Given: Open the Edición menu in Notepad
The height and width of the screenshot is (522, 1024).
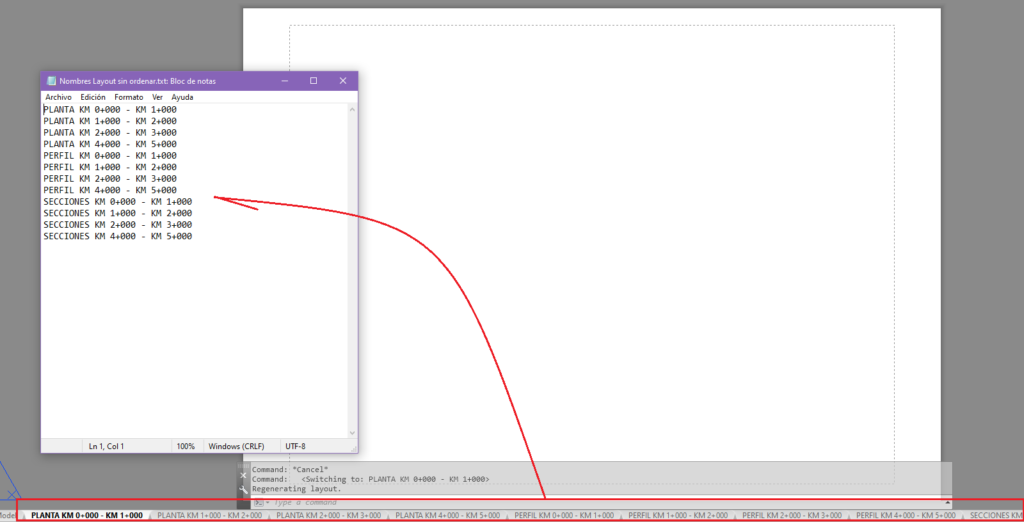Looking at the screenshot, I should tap(93, 97).
